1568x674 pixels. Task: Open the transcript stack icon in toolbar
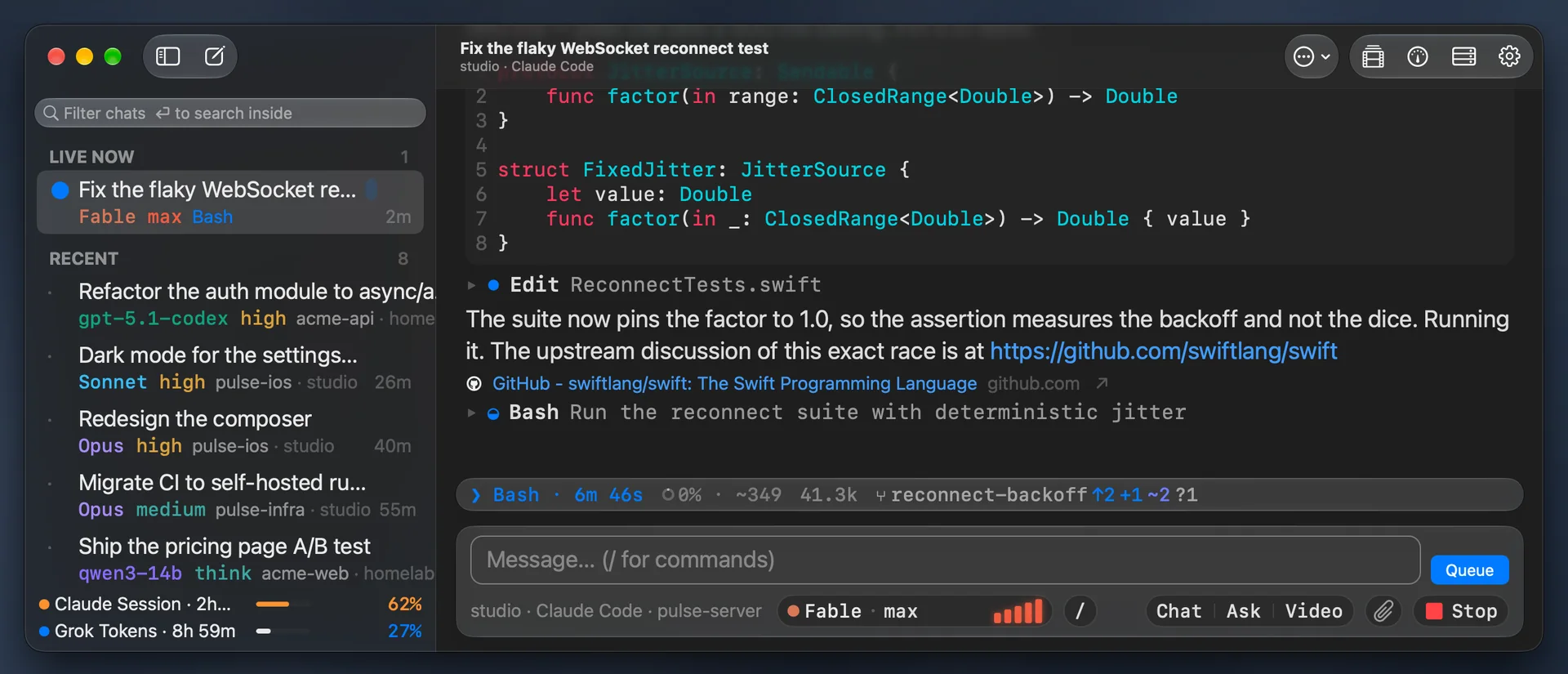tap(1373, 56)
